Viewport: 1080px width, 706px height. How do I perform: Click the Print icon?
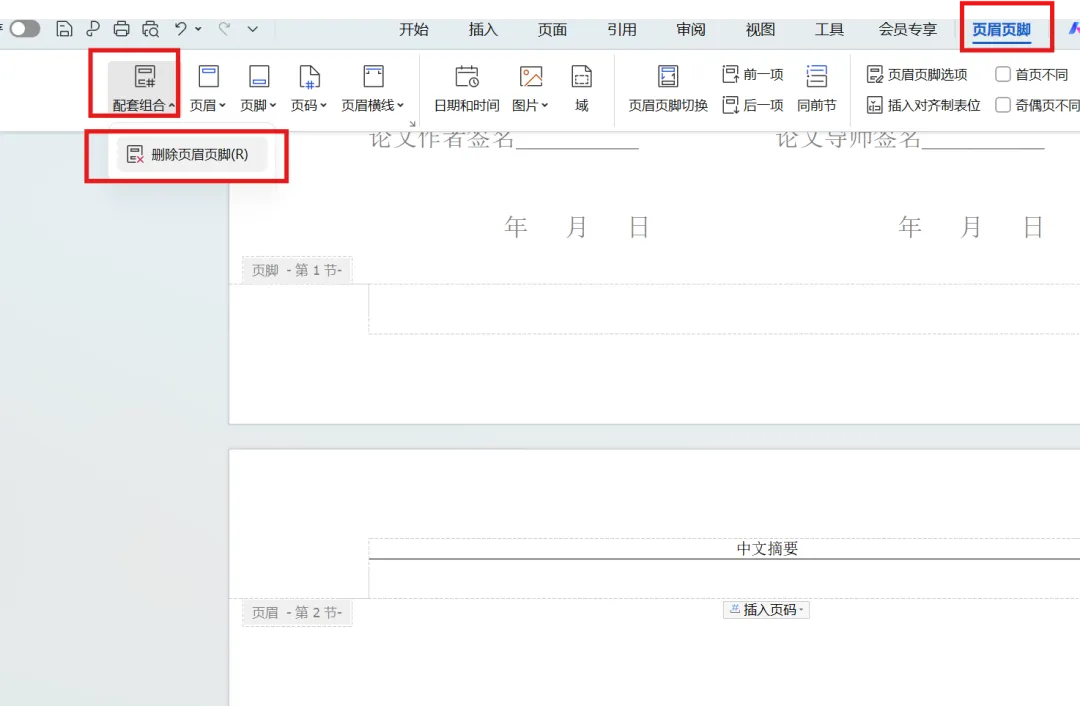click(121, 29)
